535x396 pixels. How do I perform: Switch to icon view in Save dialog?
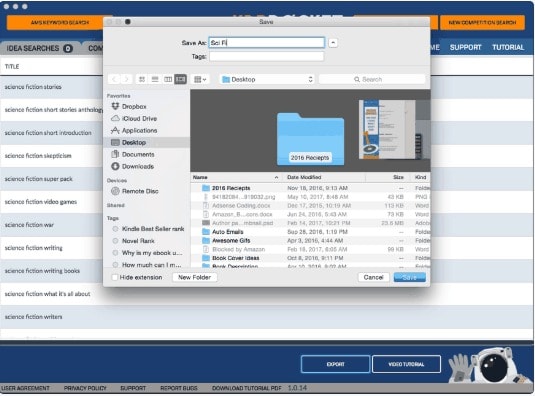tap(142, 79)
